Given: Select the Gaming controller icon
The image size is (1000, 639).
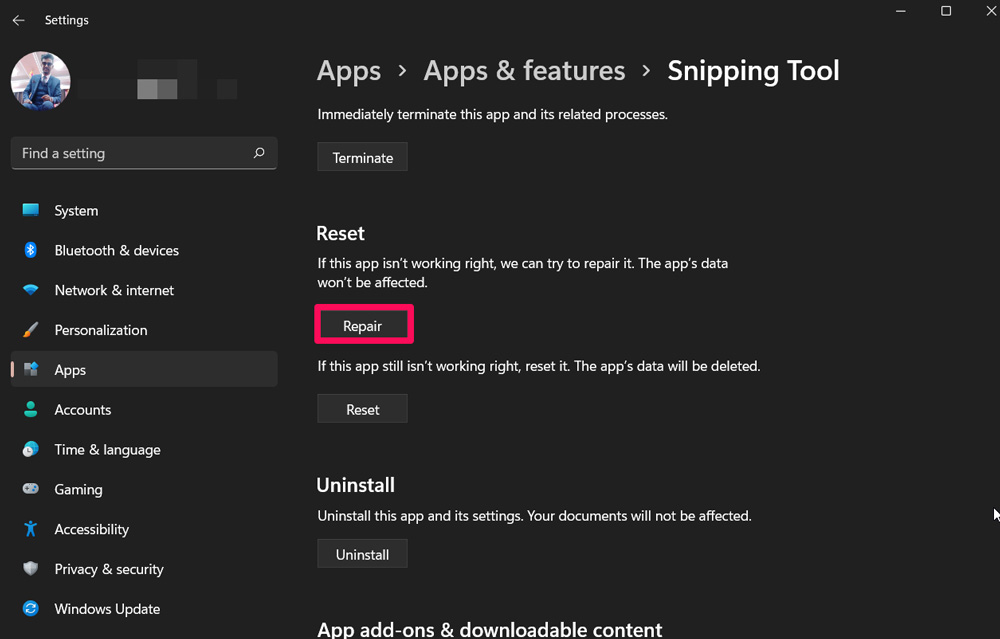Looking at the screenshot, I should (x=31, y=489).
